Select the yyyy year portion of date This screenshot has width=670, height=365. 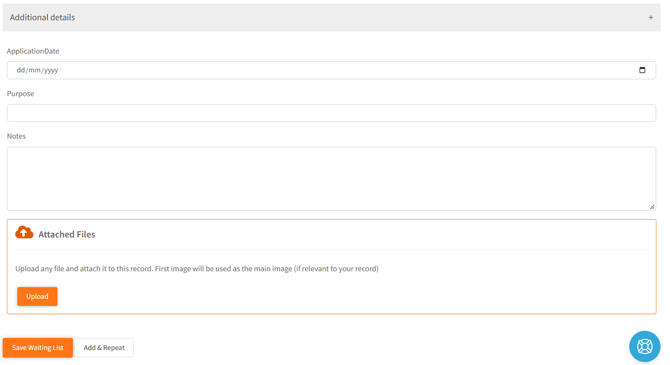coord(51,70)
